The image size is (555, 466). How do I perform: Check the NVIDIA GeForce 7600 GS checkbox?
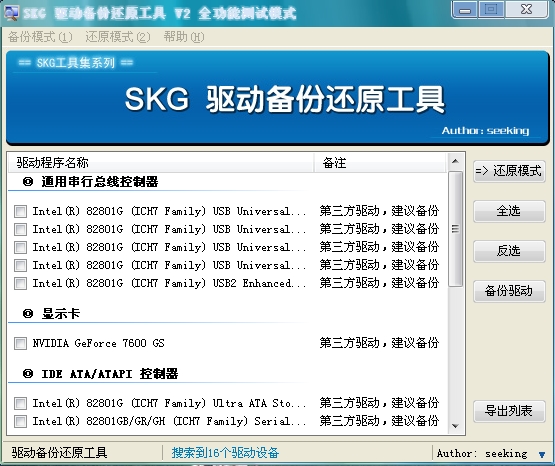tap(20, 343)
